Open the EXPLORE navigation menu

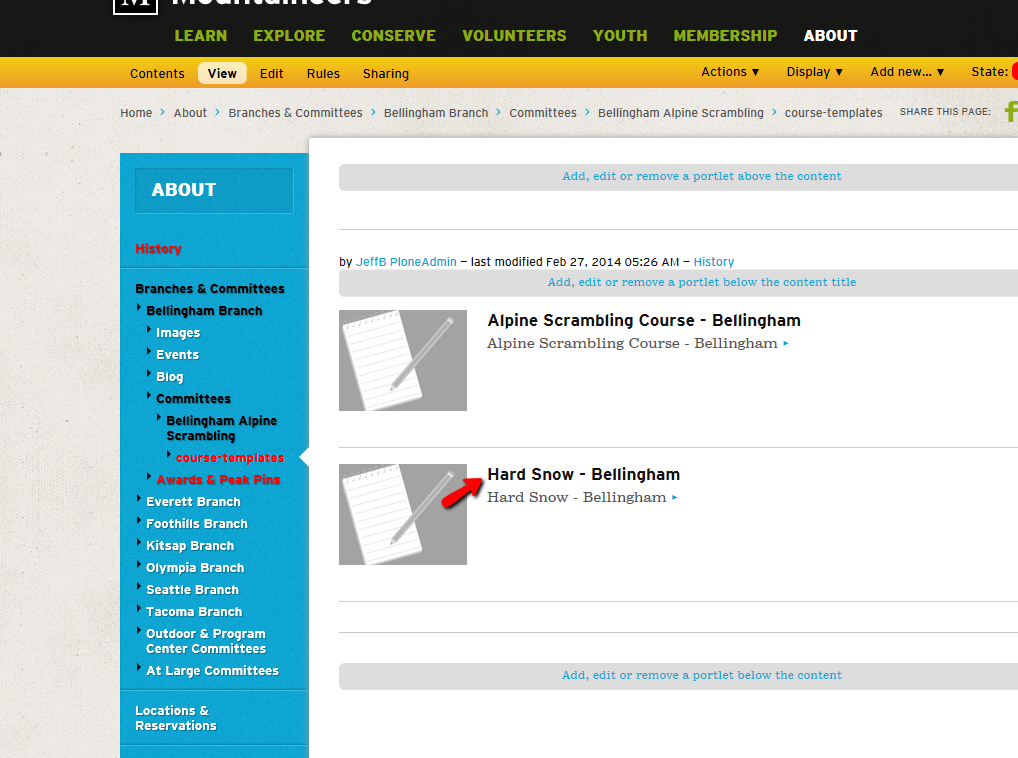289,36
